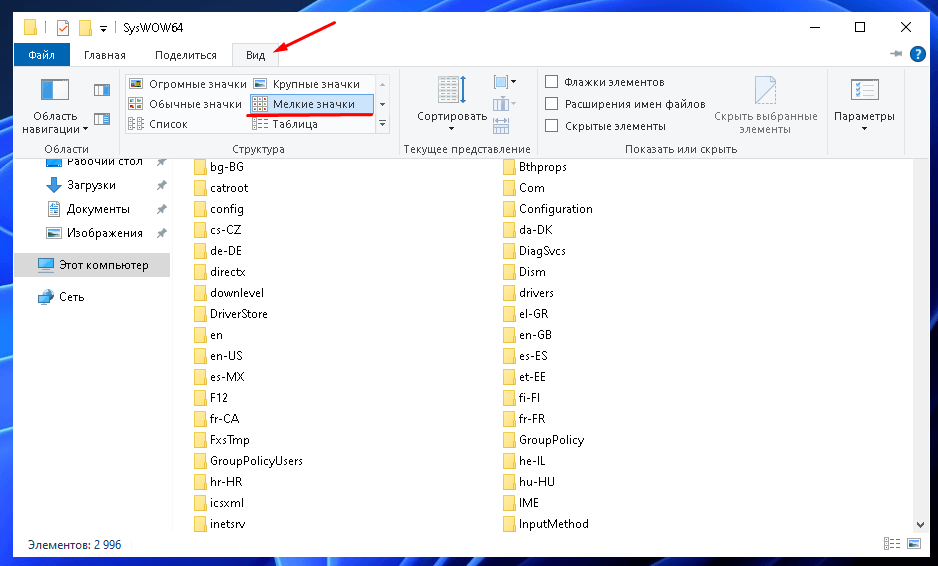Click the Параметры options icon
Image resolution: width=938 pixels, height=566 pixels.
(864, 91)
